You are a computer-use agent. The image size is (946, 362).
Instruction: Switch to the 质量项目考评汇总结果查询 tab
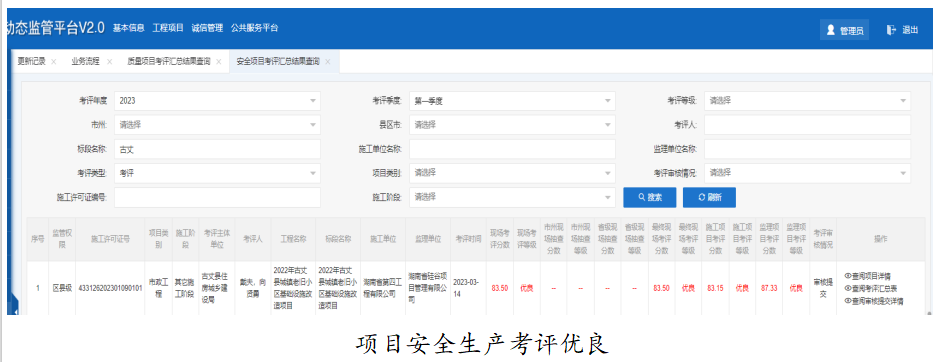[168, 62]
